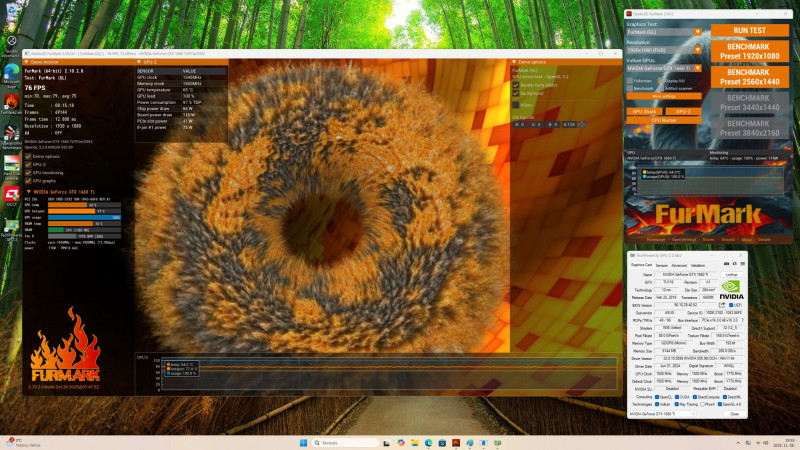800x450 pixels.
Task: Launch the GPU Shark button
Action: (x=644, y=111)
